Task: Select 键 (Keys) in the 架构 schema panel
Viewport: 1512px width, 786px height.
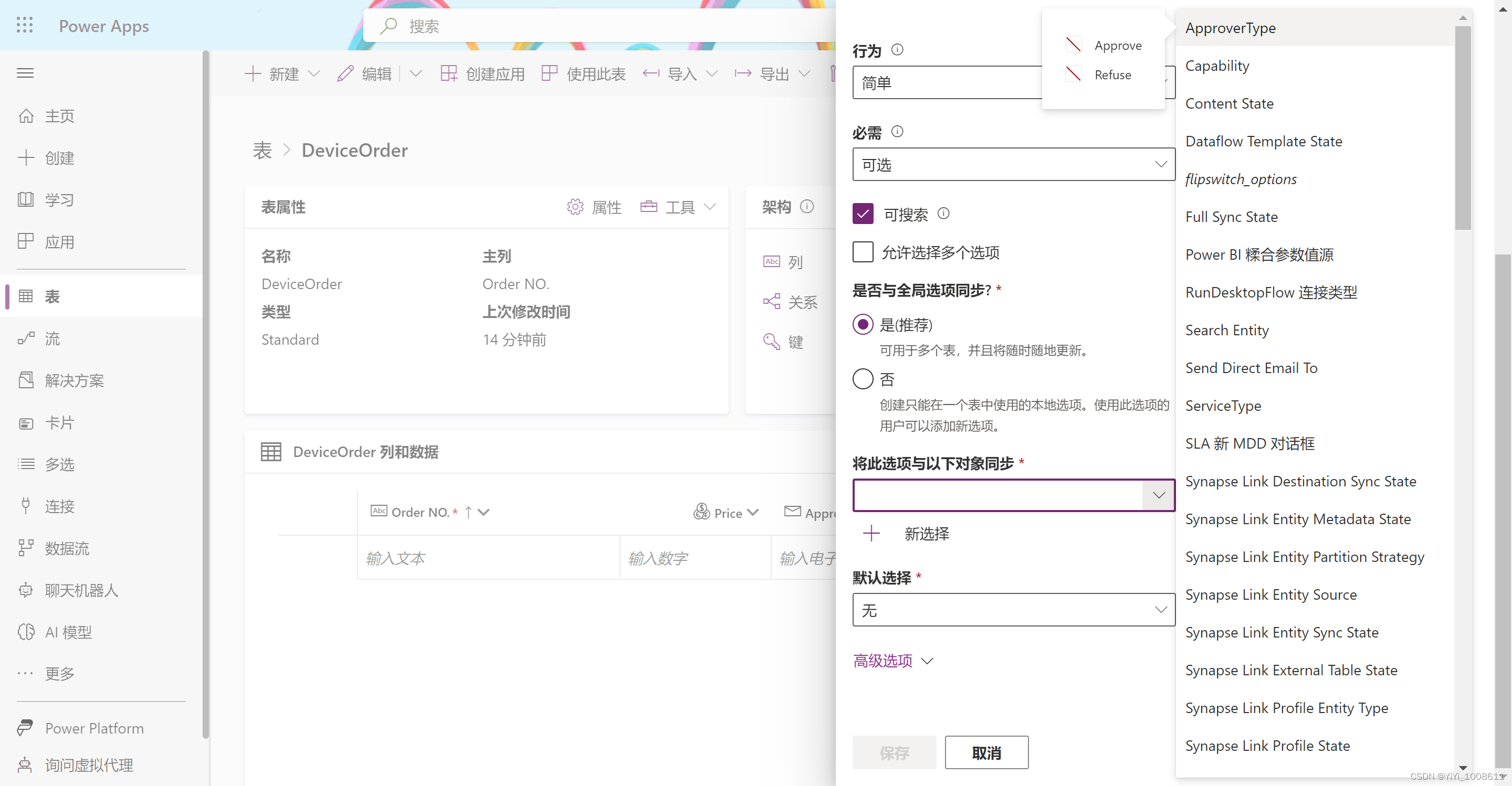Action: click(795, 342)
